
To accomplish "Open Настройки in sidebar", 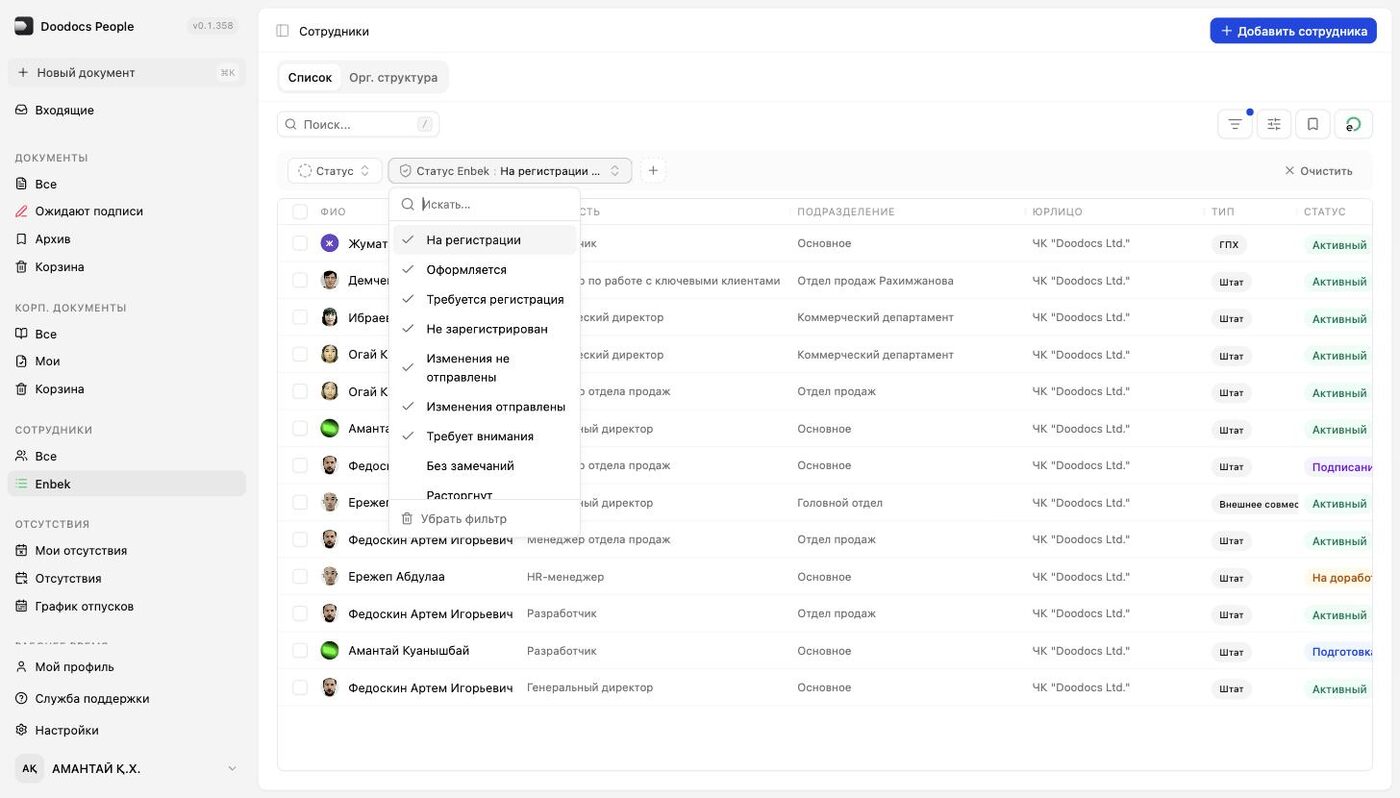I will point(126,730).
